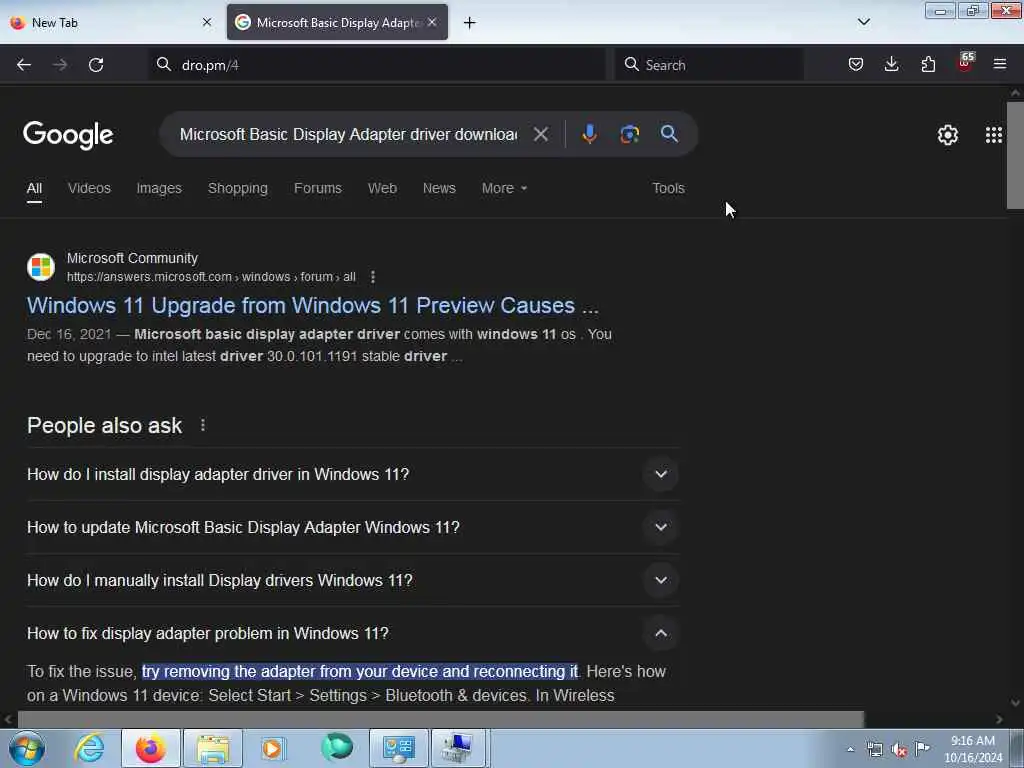Open the Windows Start menu
Image resolution: width=1024 pixels, height=768 pixels.
tap(27, 748)
